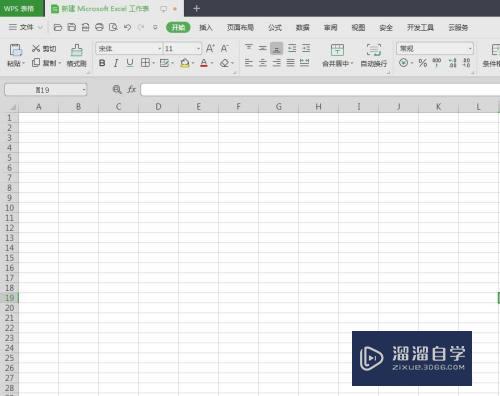Expand the Paste options arrow
The height and width of the screenshot is (396, 500).
click(x=24, y=63)
